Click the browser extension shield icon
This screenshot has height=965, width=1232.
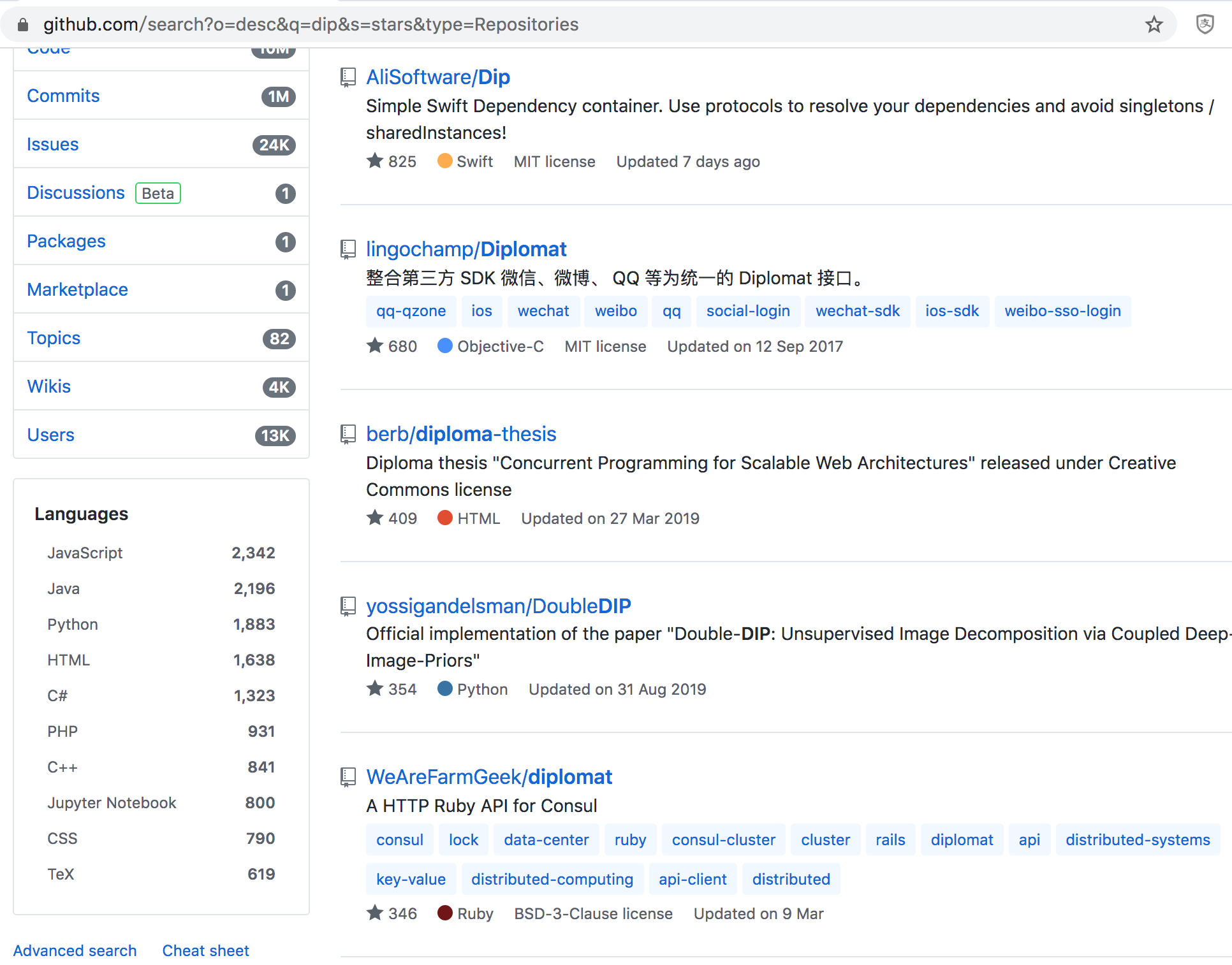(x=1205, y=25)
